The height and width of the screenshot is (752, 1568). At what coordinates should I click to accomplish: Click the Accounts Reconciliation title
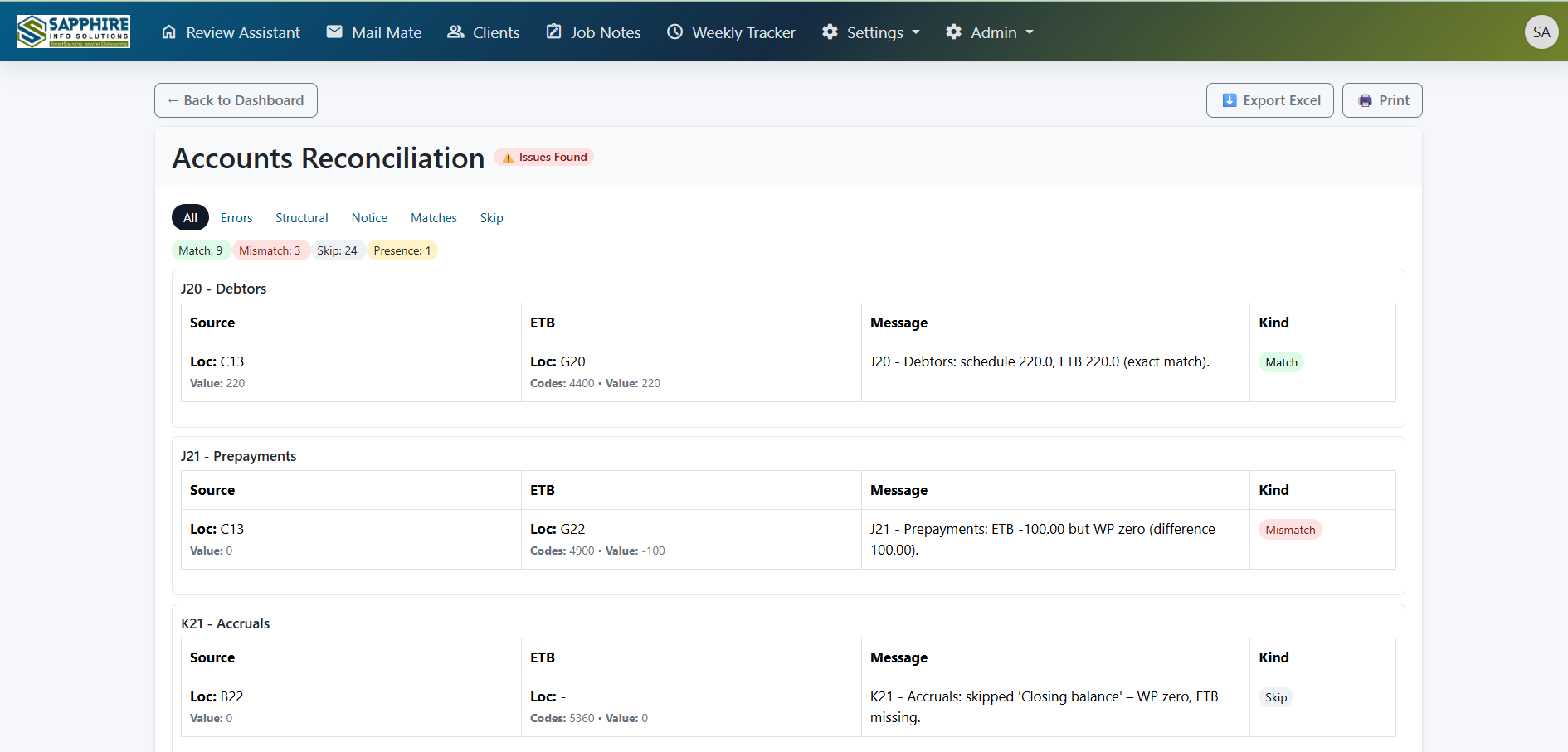[x=329, y=158]
